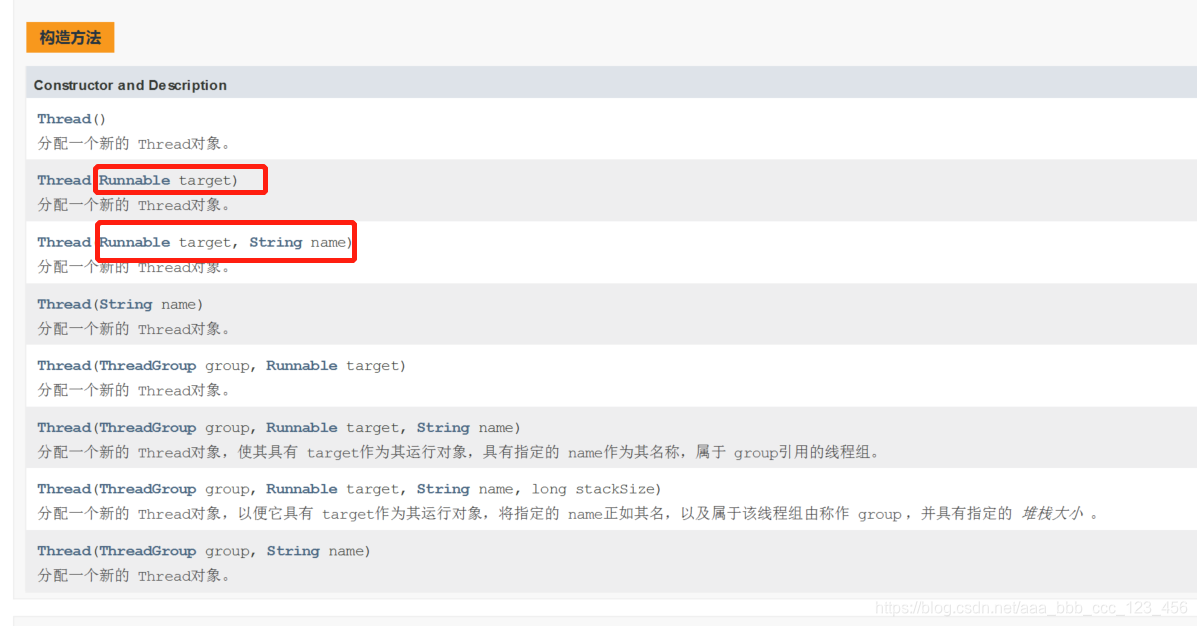Click the orange 构造方法 section heading
Screen dimensions: 1197x626
click(70, 37)
